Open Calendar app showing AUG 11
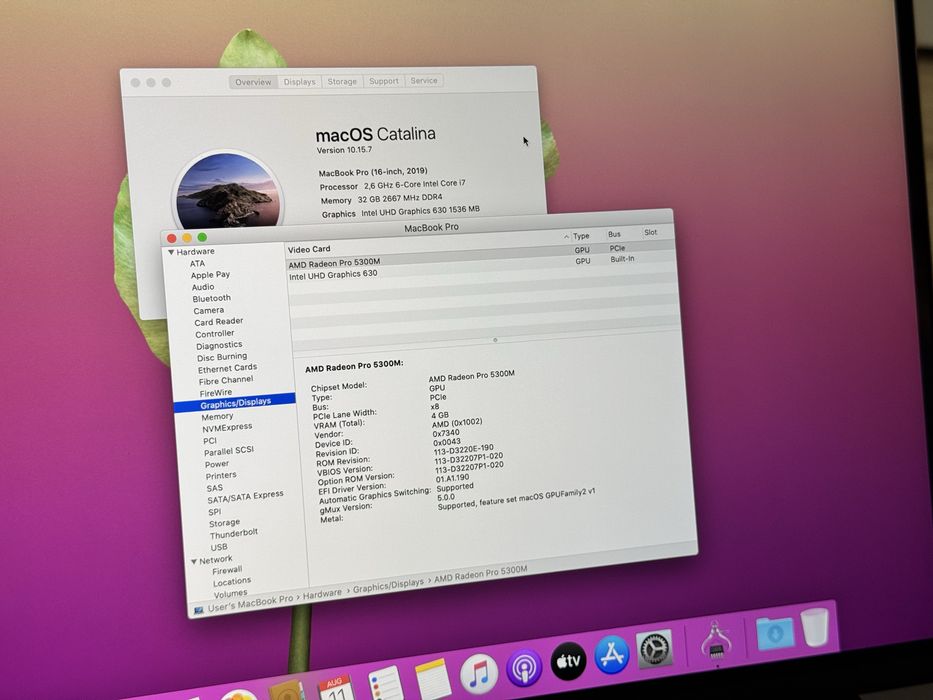The height and width of the screenshot is (700, 933). coord(336,688)
